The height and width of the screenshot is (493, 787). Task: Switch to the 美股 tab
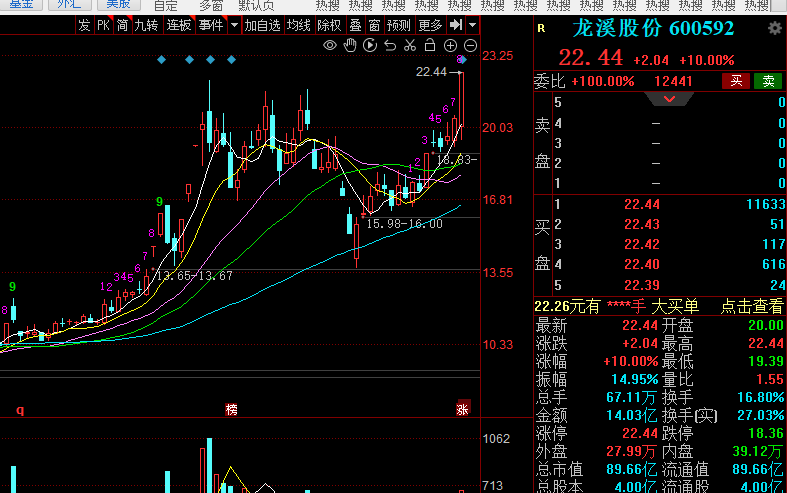tap(118, 5)
